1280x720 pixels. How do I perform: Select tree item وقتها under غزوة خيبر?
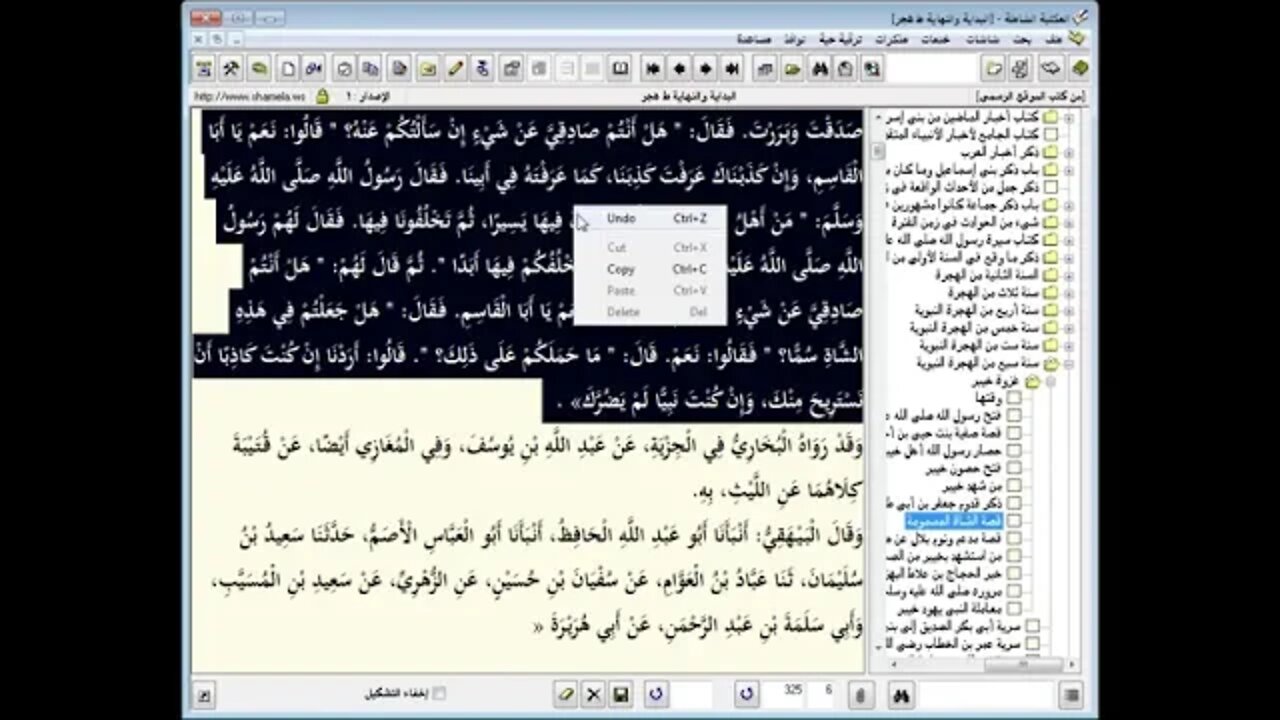point(990,398)
